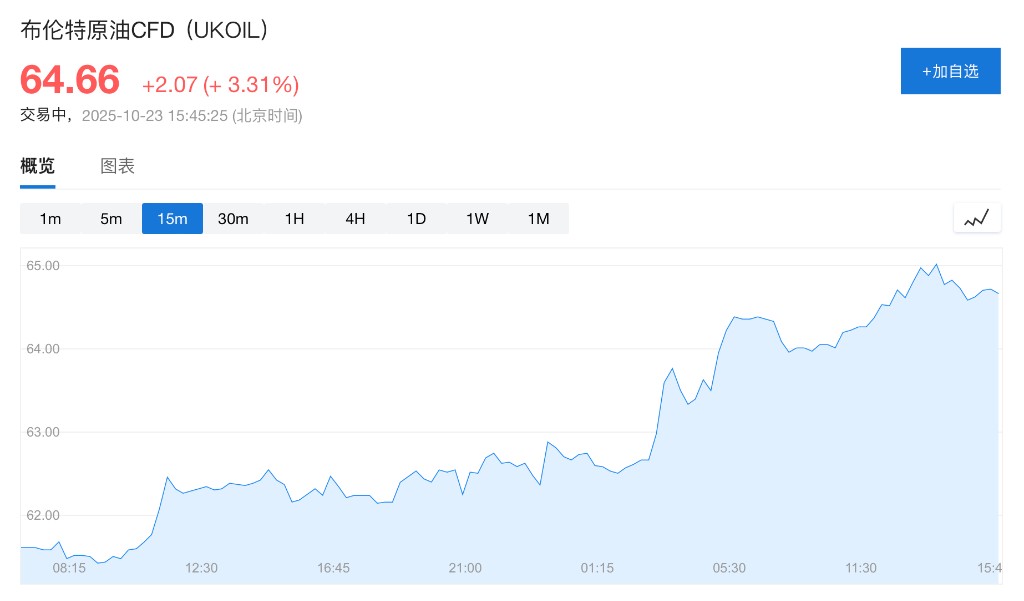
Task: Click the line chart type icon
Action: (x=977, y=217)
